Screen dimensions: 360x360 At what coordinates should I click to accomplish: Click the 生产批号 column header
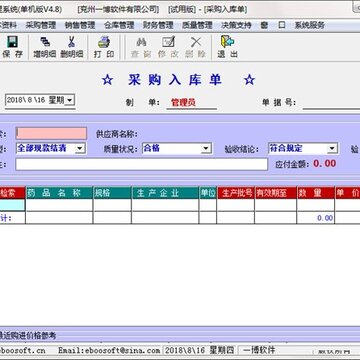tap(236, 193)
